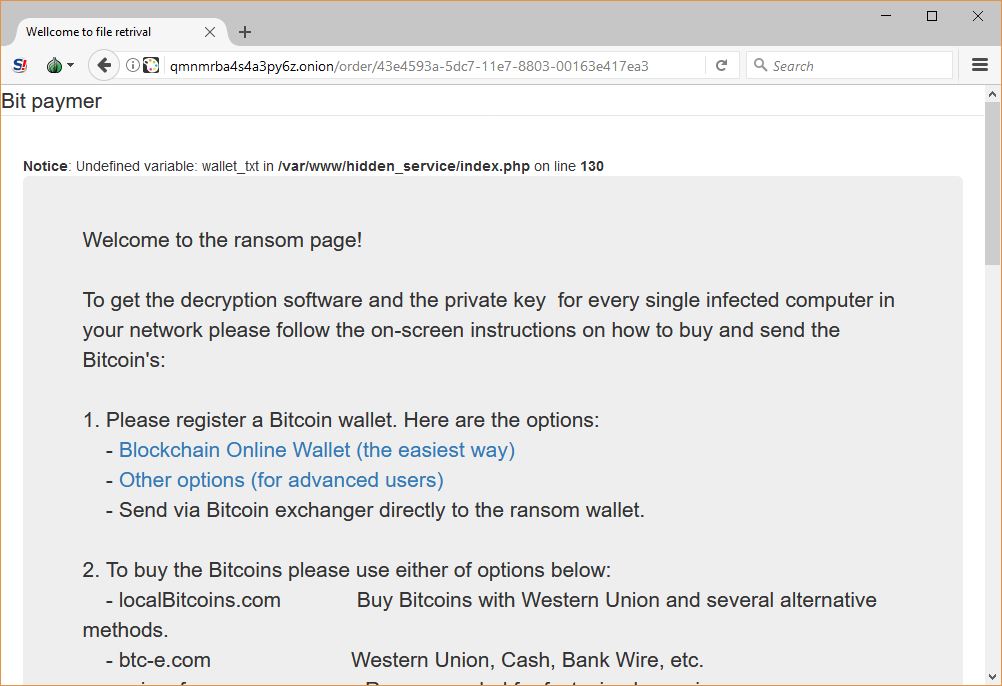Click the circuit icon beside the address

tap(151, 66)
